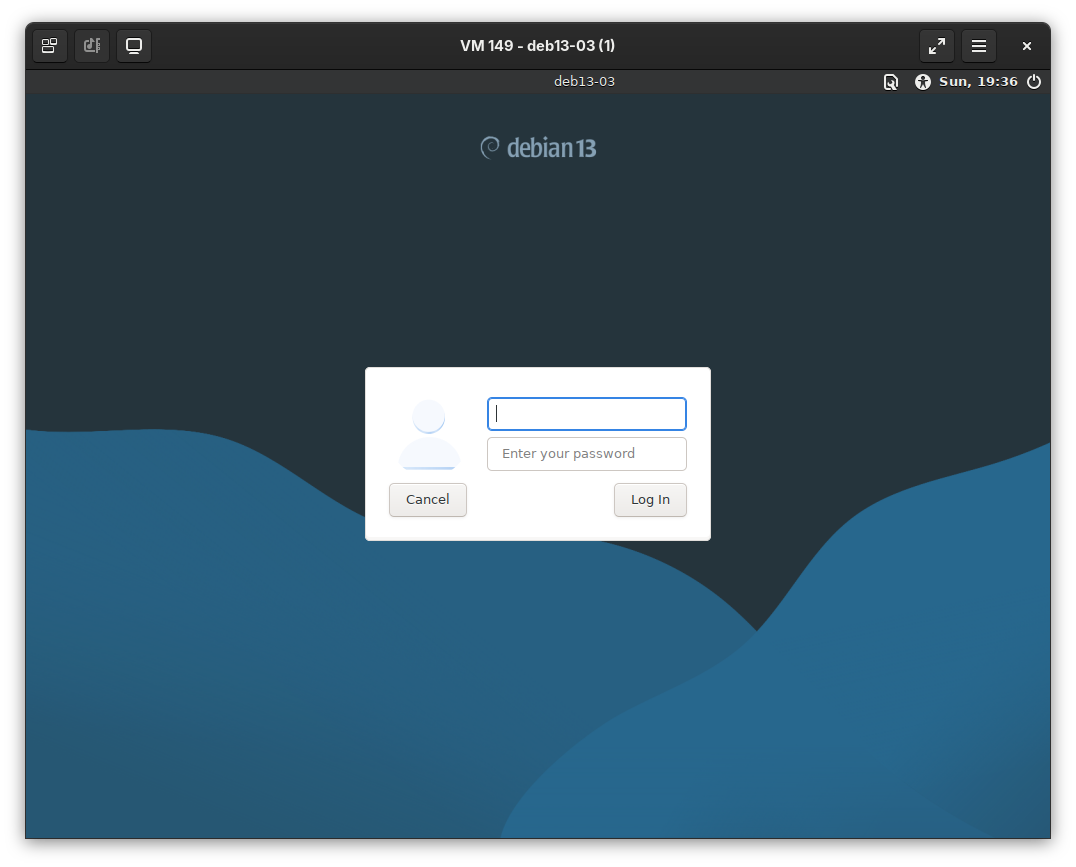Open the hamburger menu in the viewer header

pyautogui.click(x=979, y=46)
